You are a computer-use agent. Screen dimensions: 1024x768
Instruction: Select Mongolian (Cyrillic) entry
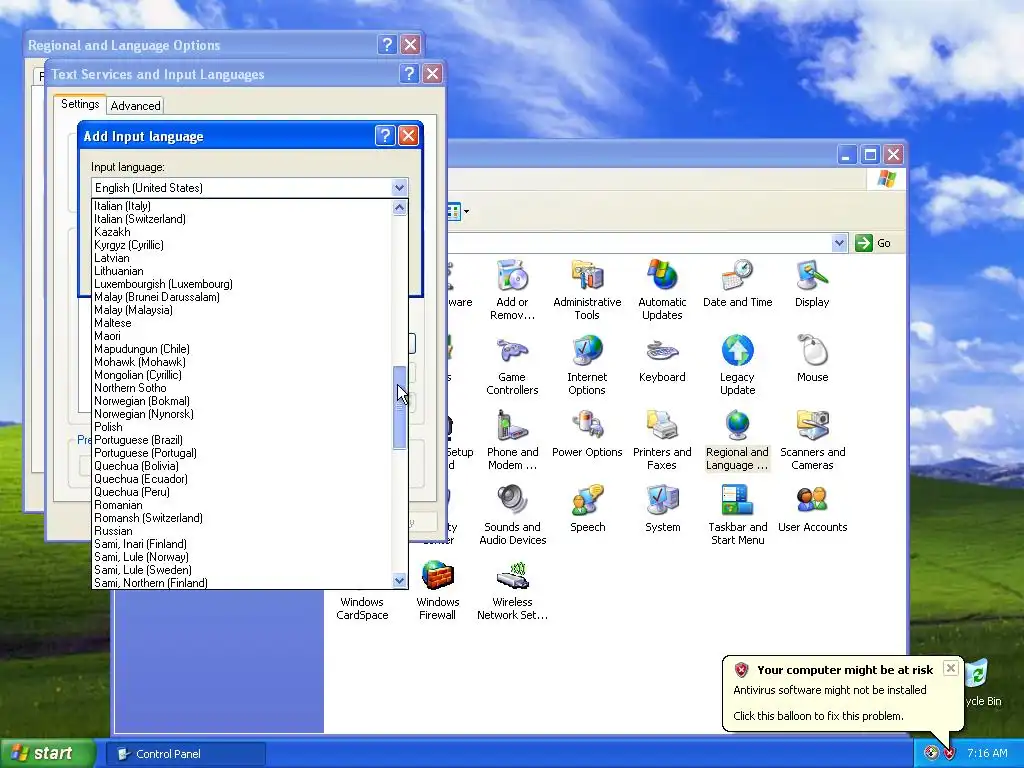242,375
